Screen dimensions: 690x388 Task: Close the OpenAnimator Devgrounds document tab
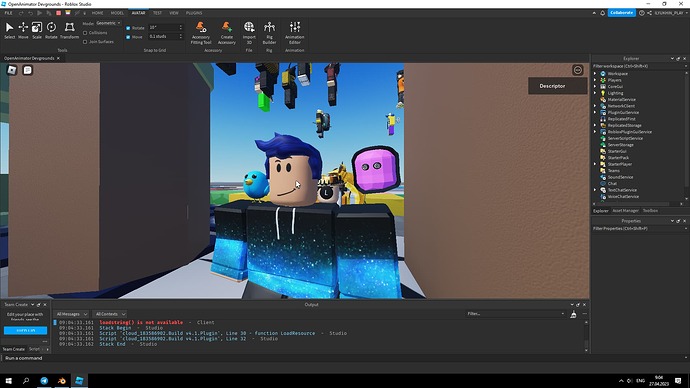(58, 58)
